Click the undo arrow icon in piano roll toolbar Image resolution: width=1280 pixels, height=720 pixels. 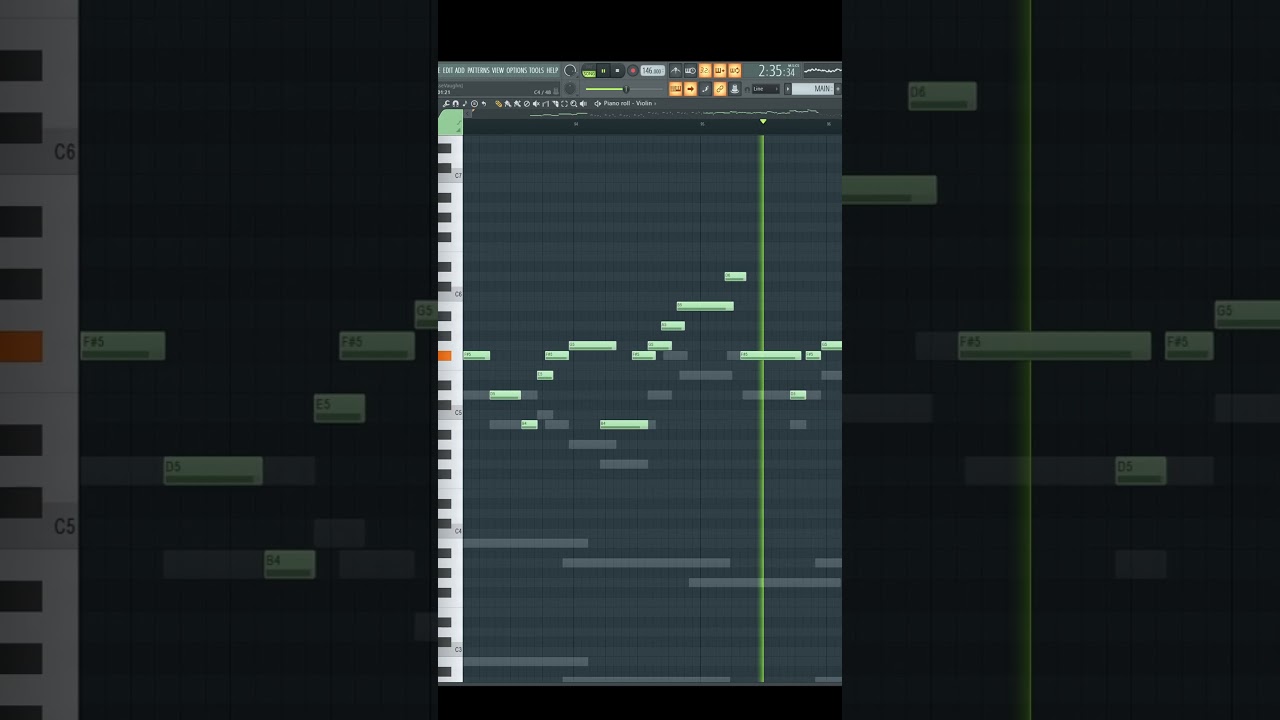click(484, 103)
